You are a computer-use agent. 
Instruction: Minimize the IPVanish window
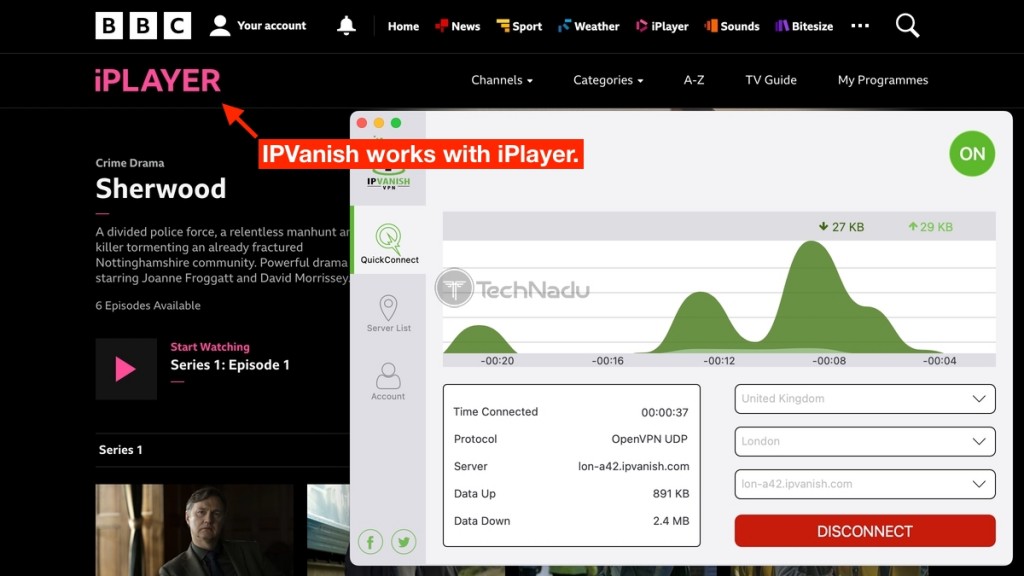379,123
